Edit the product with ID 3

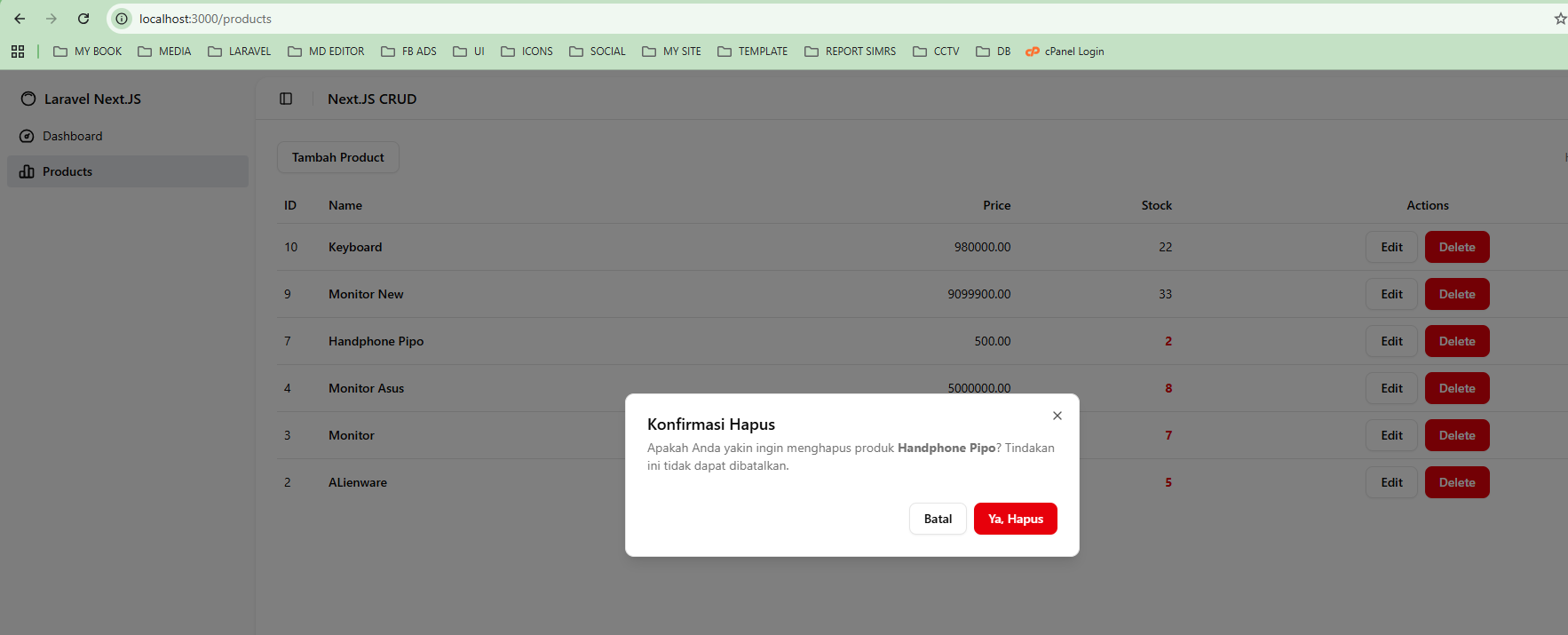point(1391,435)
